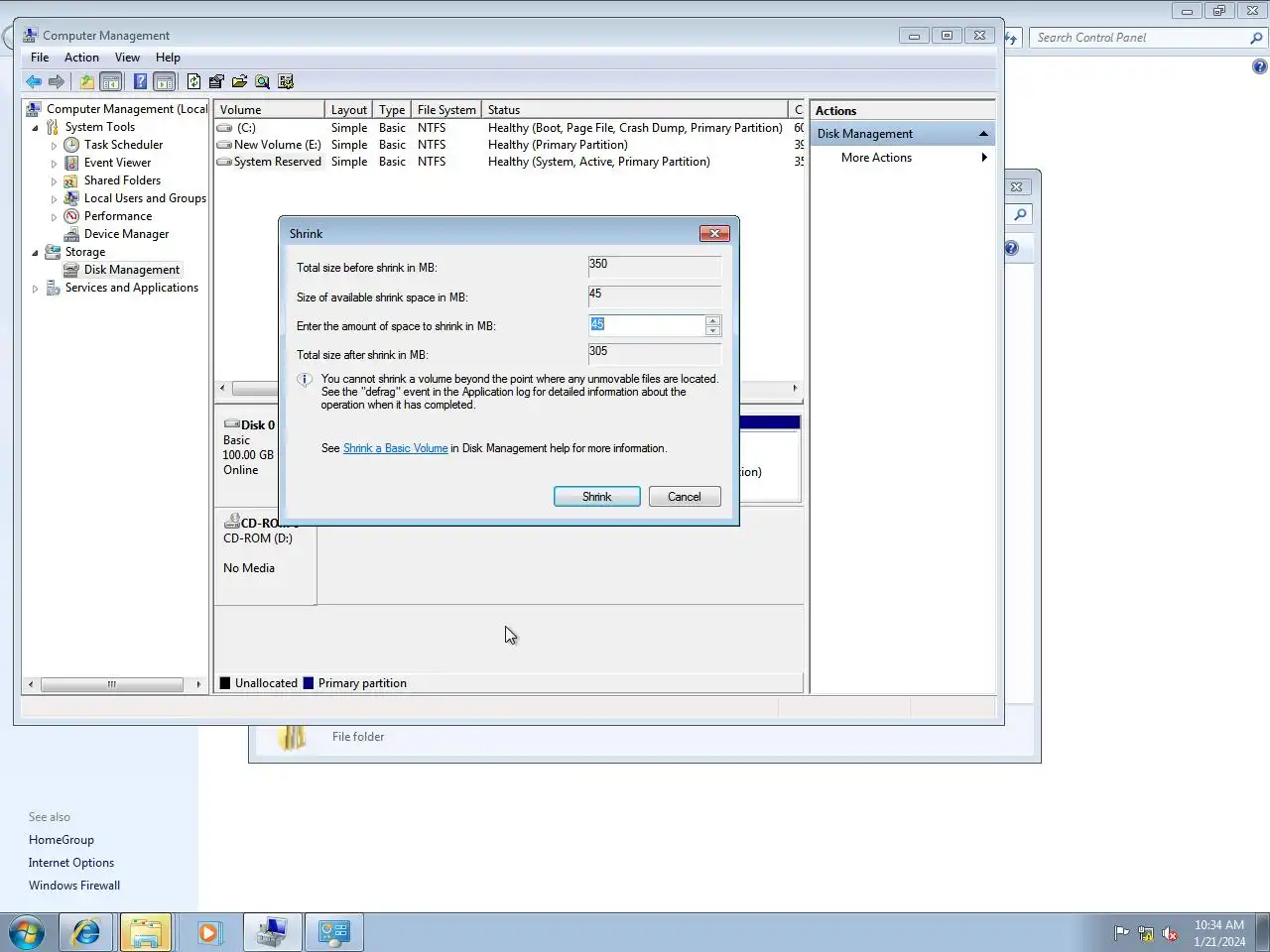Viewport: 1270px width, 952px height.
Task: Launch Internet Explorer from taskbar
Action: [86, 932]
